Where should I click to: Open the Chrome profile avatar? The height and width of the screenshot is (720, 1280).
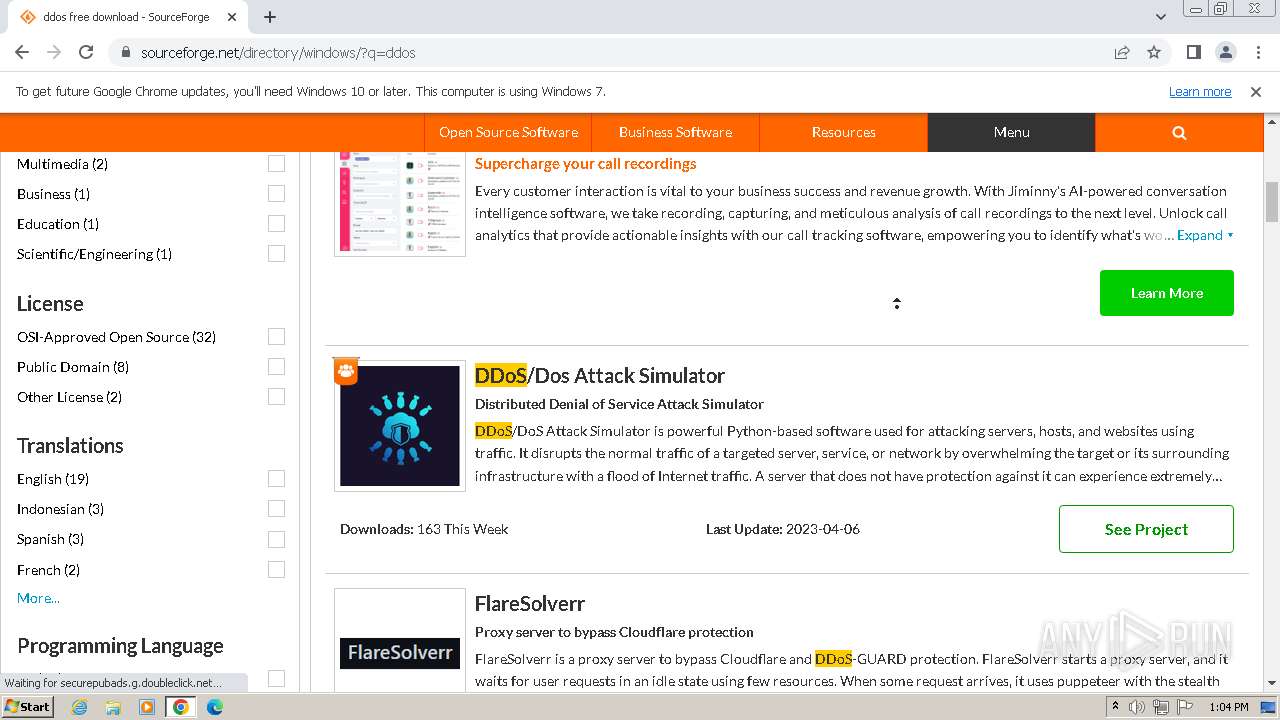point(1225,52)
